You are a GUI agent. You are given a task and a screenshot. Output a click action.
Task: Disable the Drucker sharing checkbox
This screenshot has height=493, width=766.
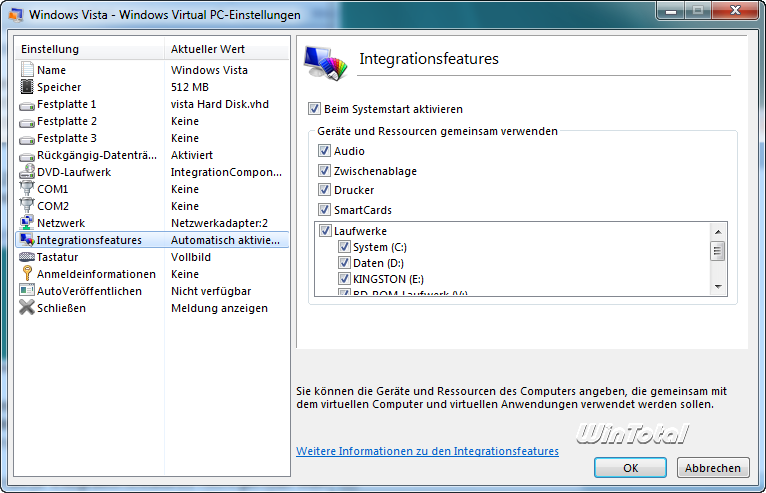[324, 190]
